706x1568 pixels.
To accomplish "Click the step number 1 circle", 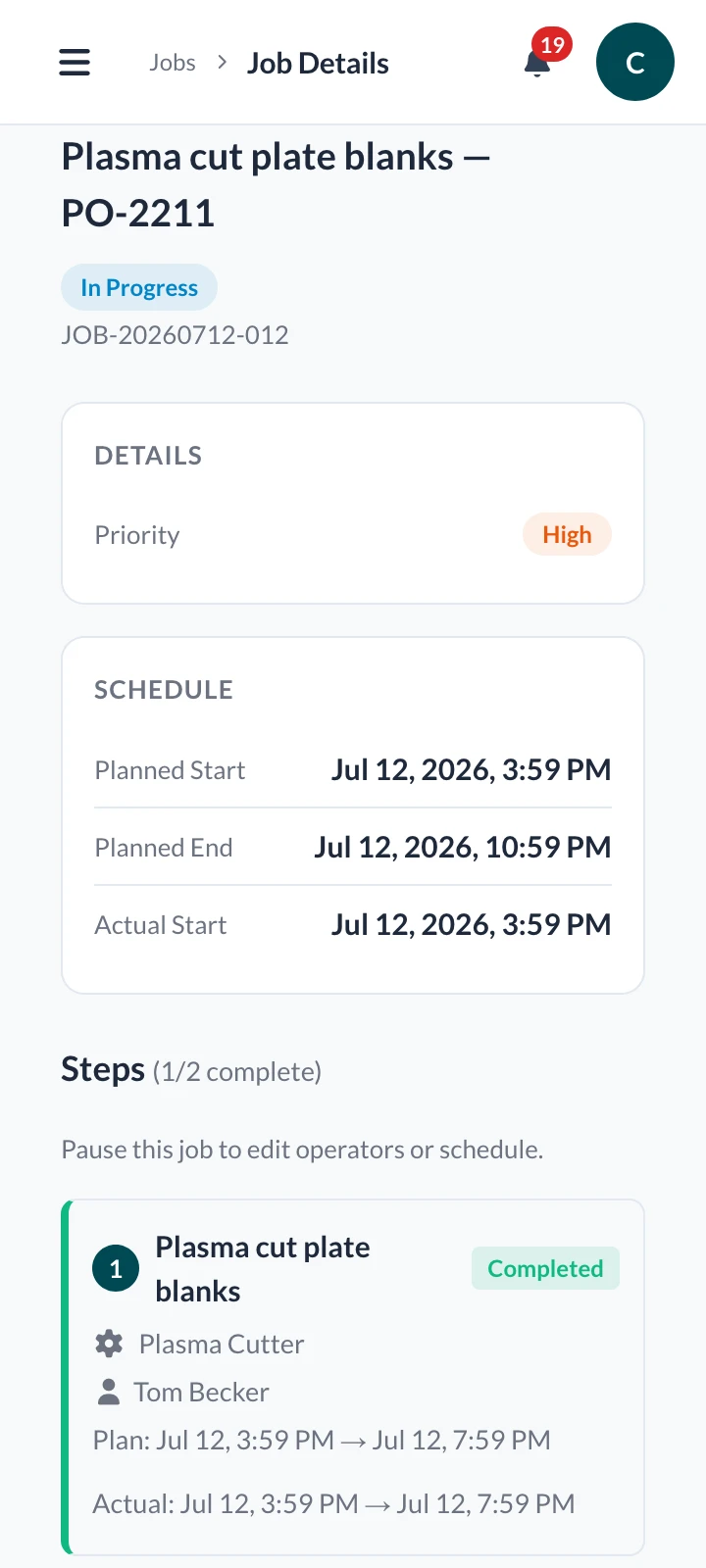I will pyautogui.click(x=116, y=1269).
